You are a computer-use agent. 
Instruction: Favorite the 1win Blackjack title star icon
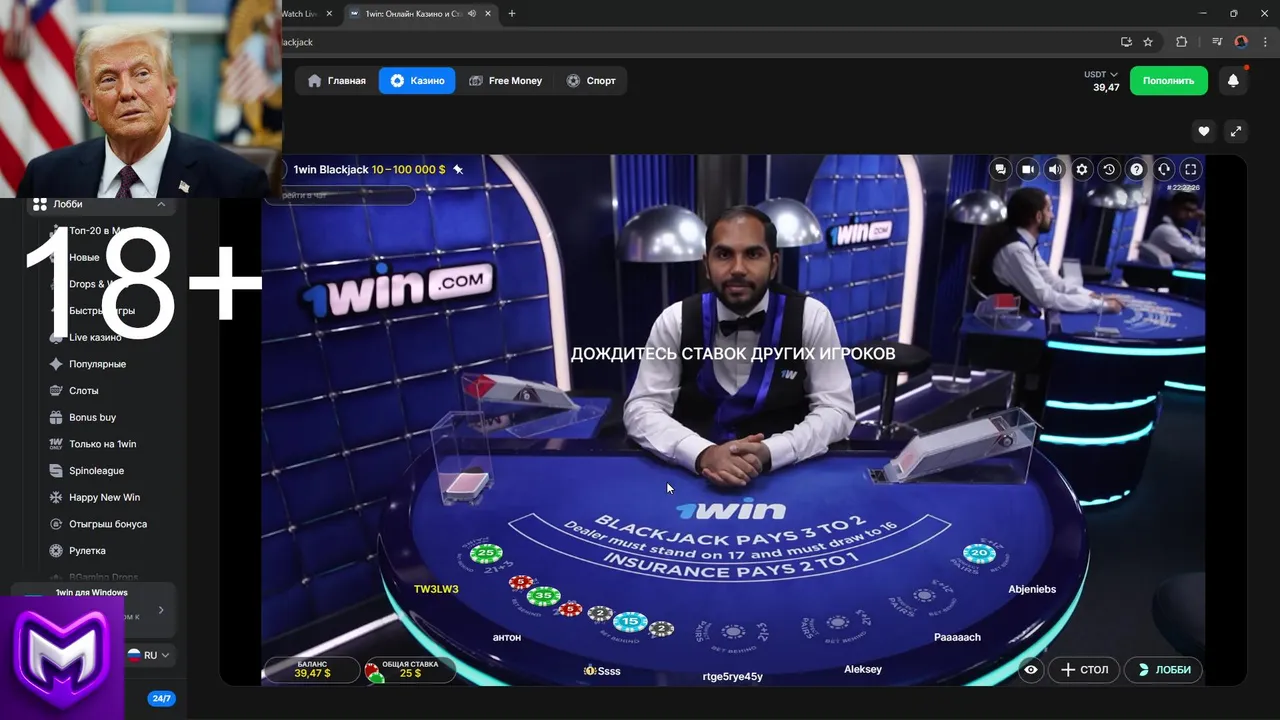pyautogui.click(x=458, y=170)
